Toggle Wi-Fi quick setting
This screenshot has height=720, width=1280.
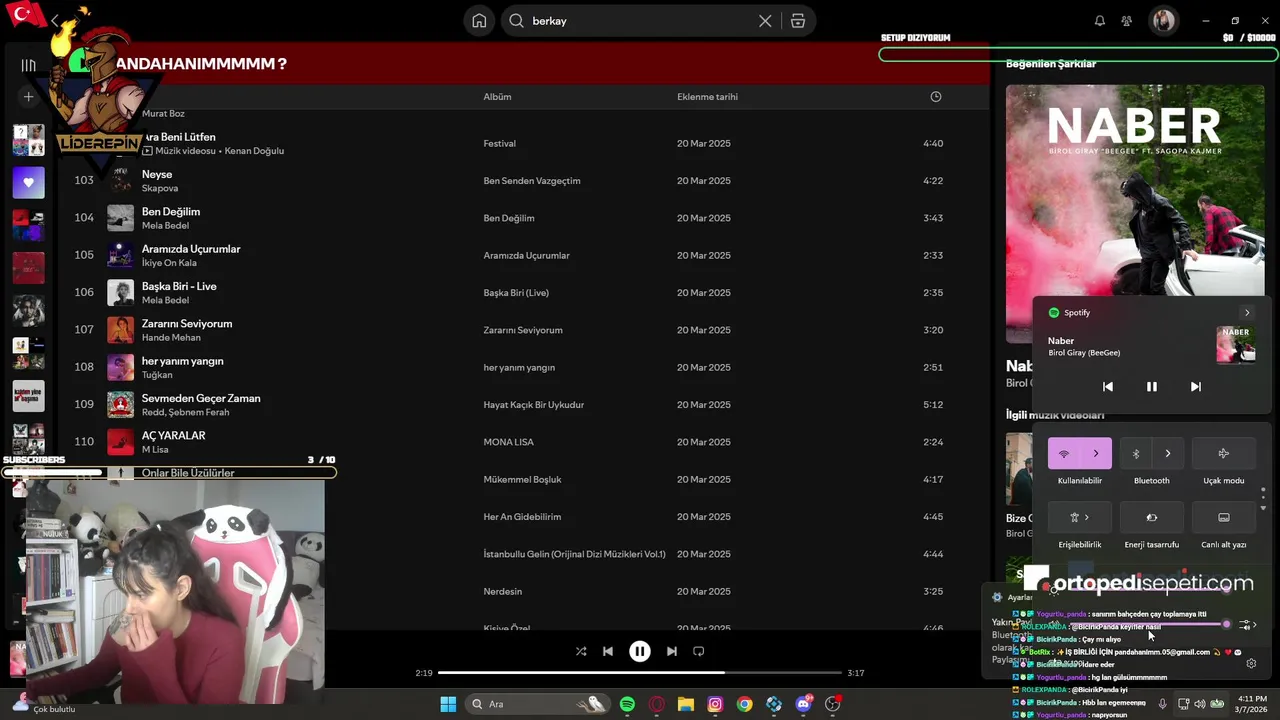1064,454
